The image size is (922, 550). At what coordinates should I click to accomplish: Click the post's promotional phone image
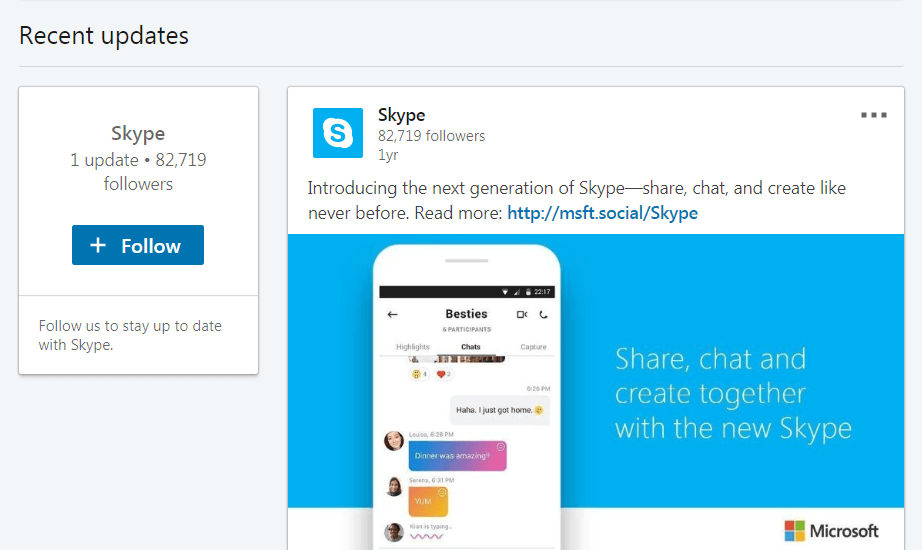596,392
